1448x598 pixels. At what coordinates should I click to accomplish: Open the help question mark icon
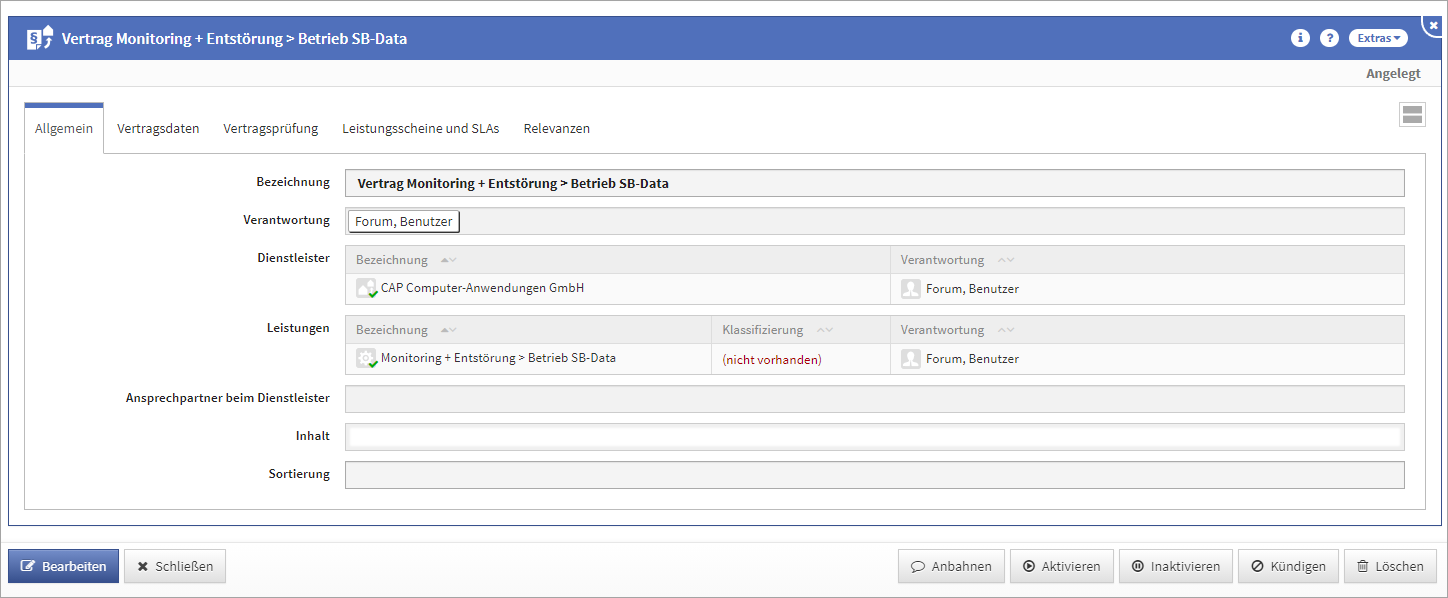pyautogui.click(x=1329, y=38)
